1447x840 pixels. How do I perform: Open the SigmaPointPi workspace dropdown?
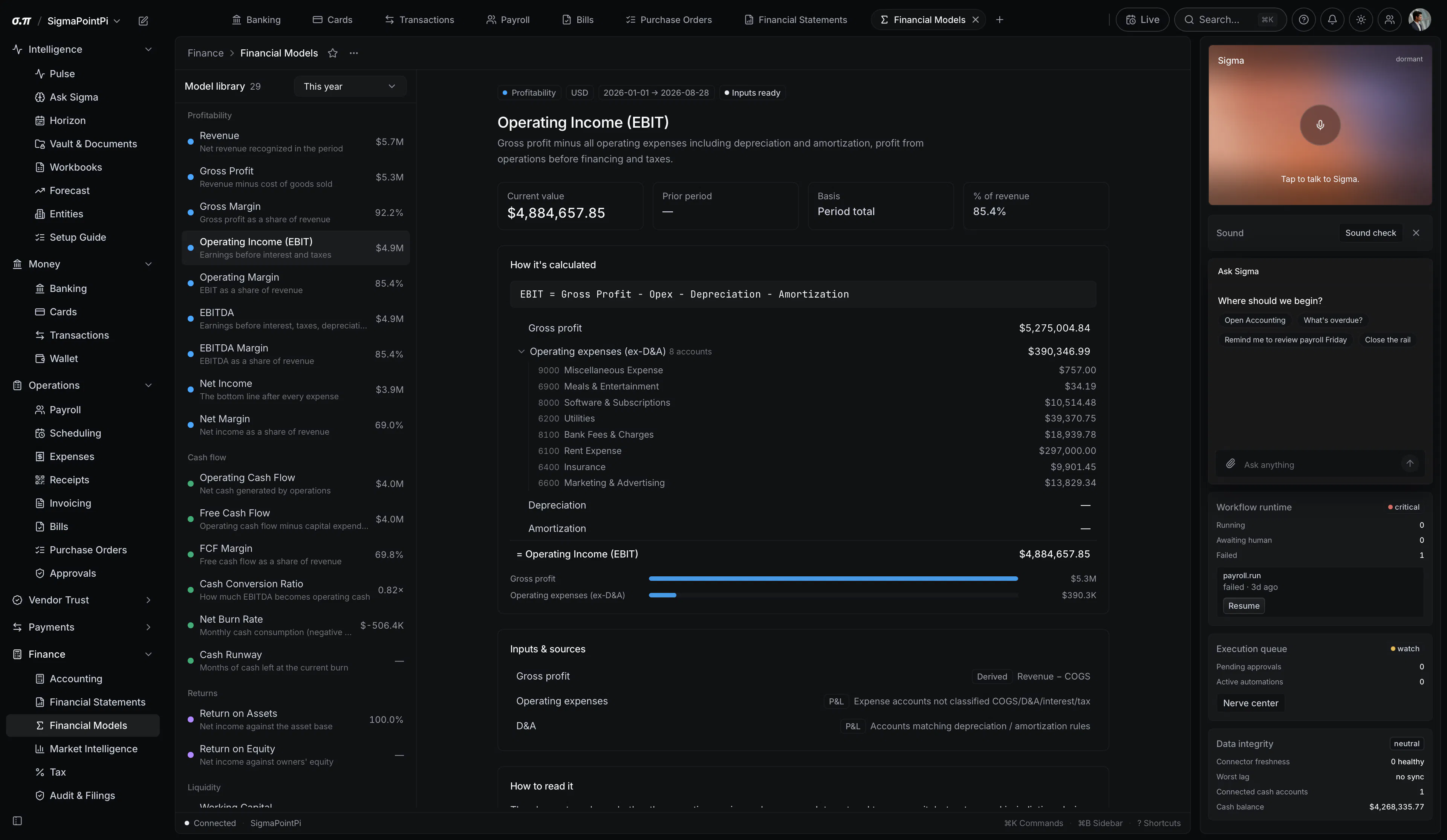[x=84, y=21]
